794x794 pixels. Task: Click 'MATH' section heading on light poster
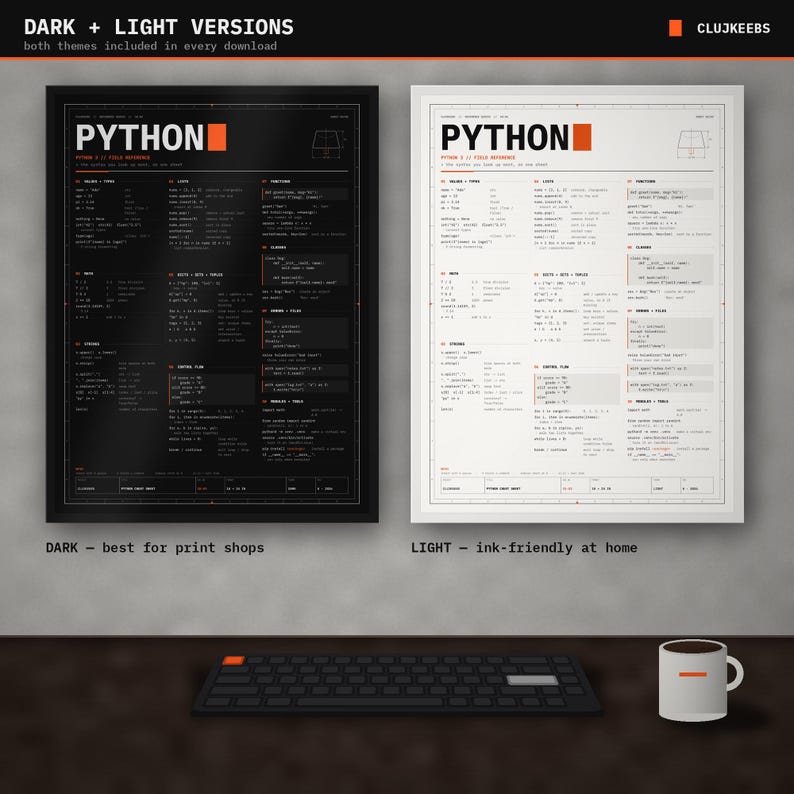[x=453, y=273]
